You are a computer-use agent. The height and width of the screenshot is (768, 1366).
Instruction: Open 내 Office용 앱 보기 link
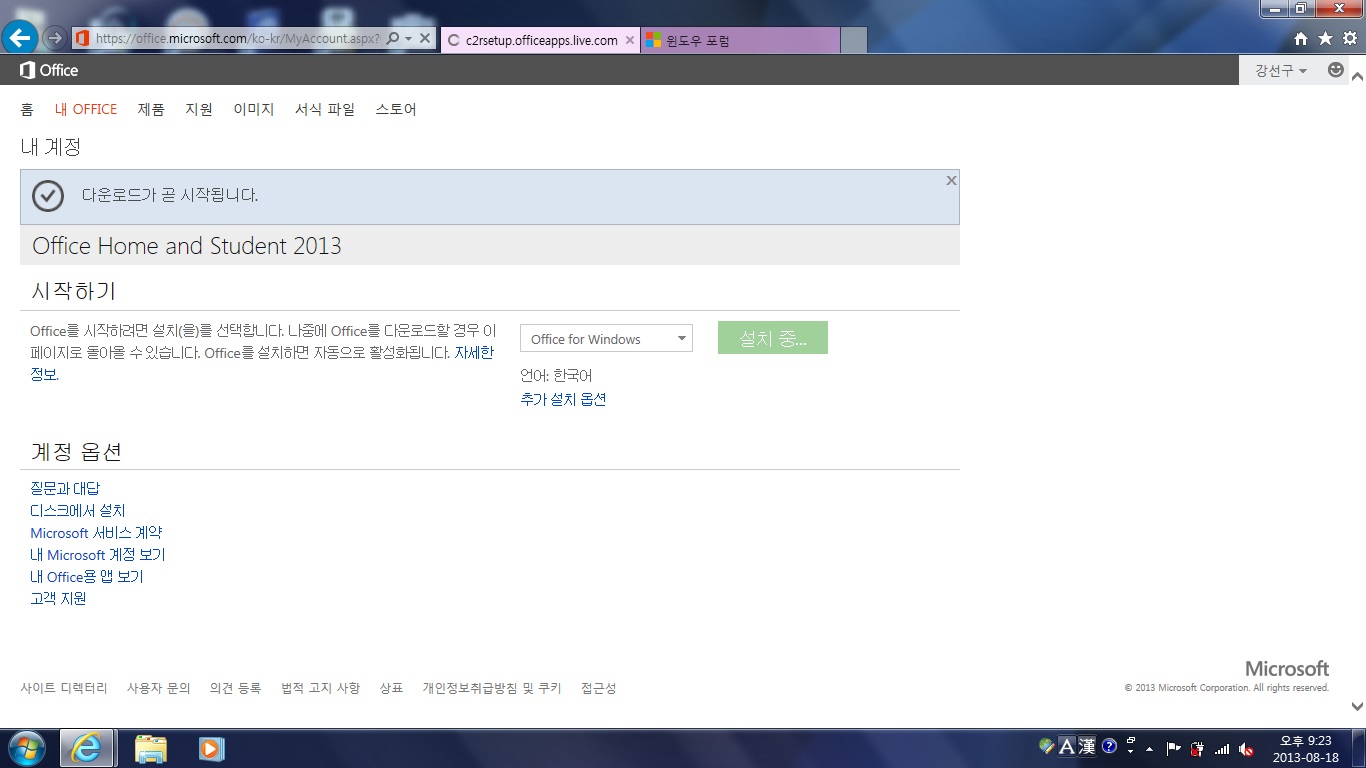coord(87,576)
